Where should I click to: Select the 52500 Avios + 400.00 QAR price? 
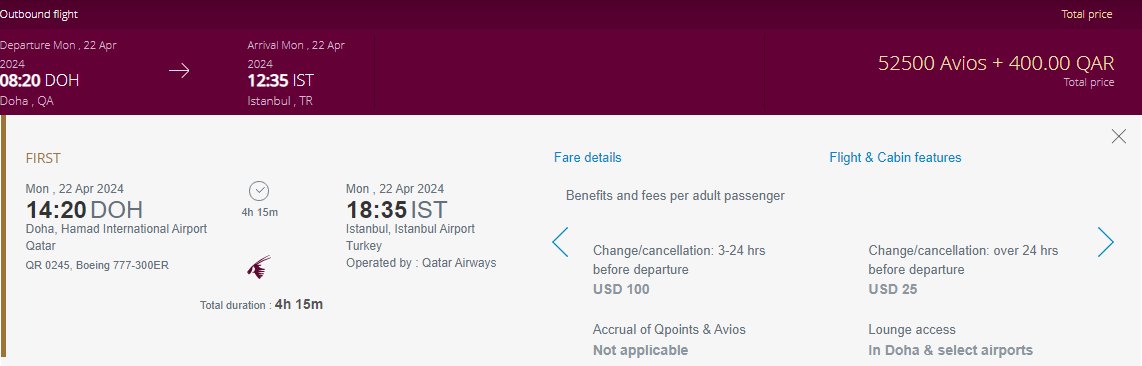[x=996, y=63]
